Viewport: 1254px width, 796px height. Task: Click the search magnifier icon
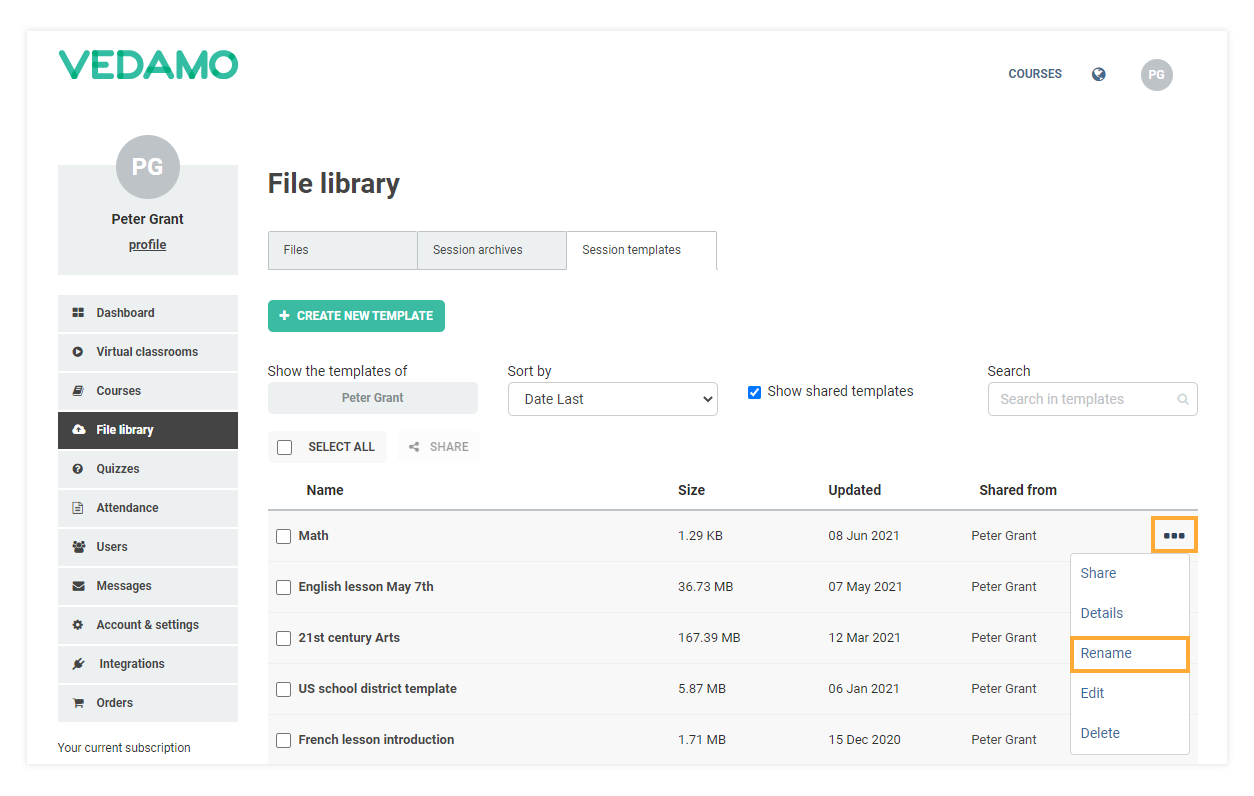(x=1183, y=399)
